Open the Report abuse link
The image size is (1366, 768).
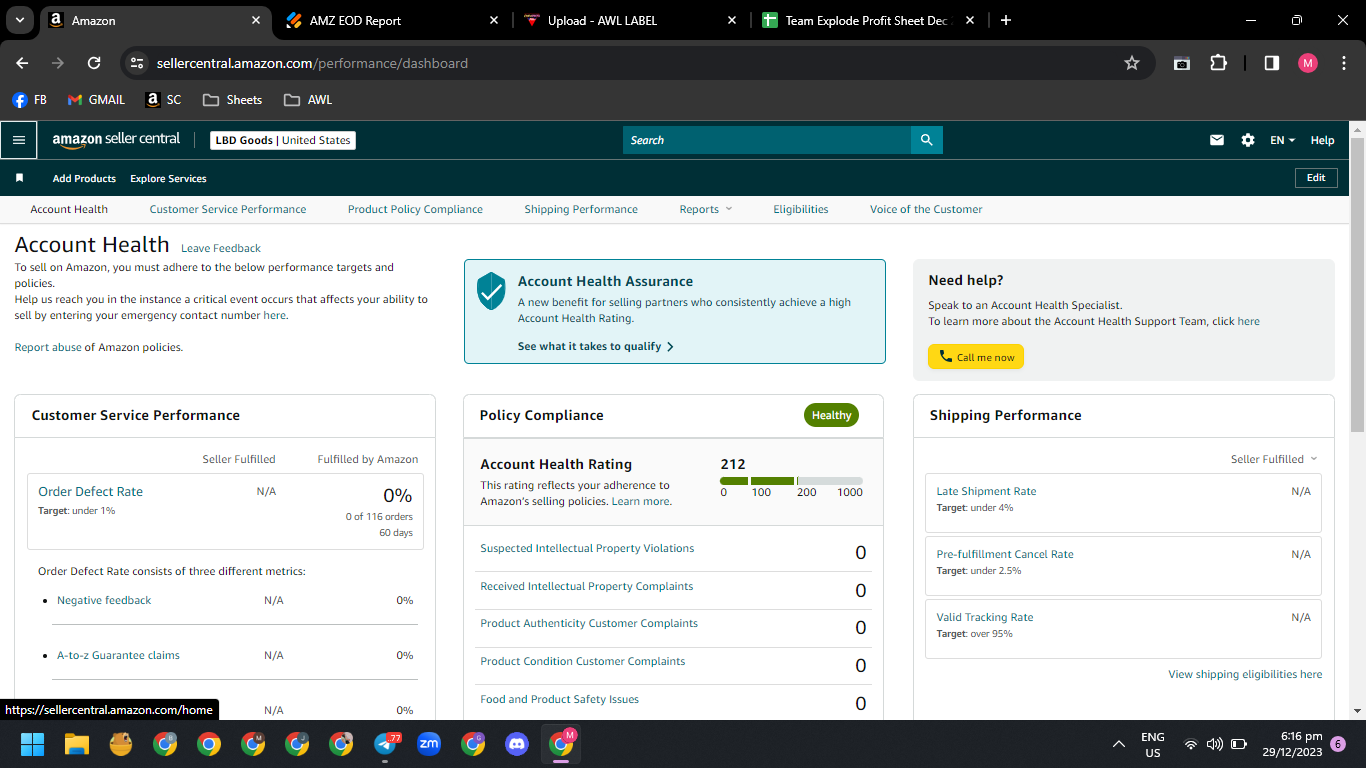48,347
